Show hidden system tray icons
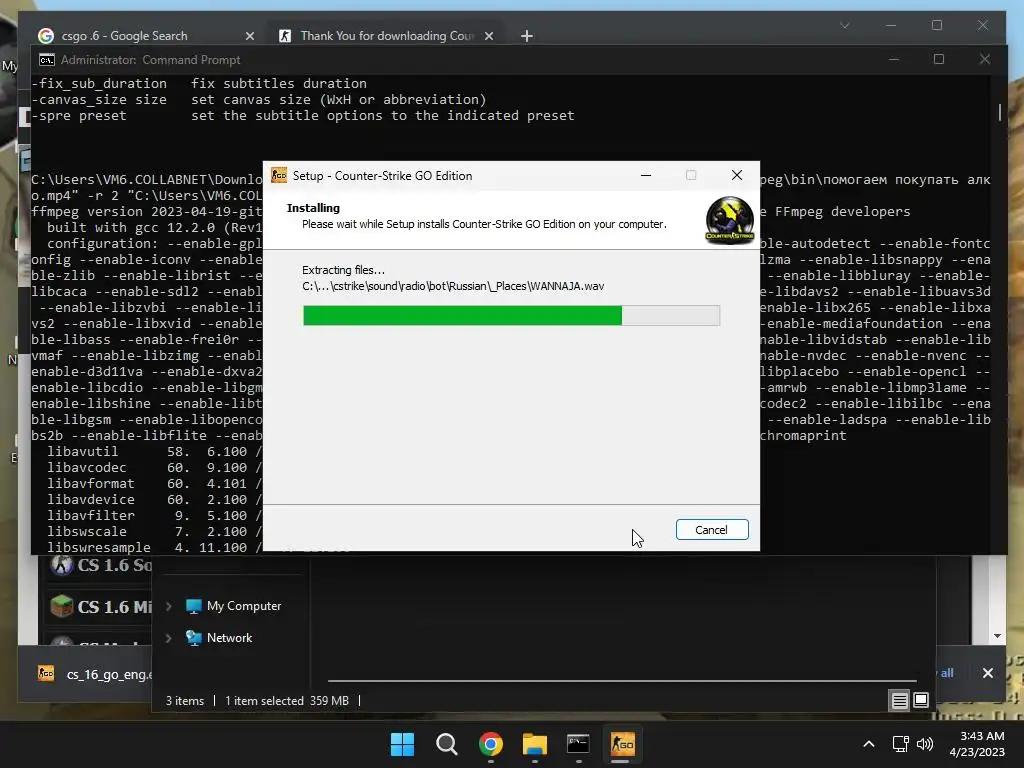This screenshot has height=768, width=1024. (869, 744)
